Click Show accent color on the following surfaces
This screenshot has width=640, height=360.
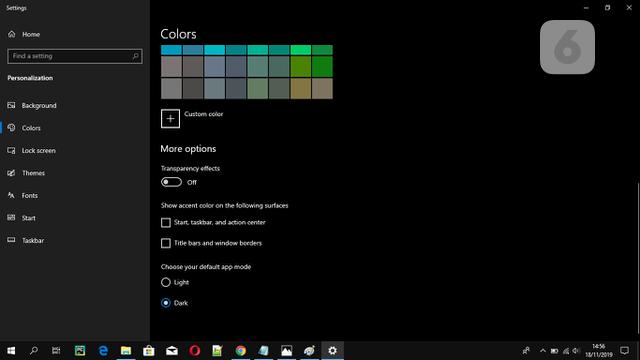tap(224, 206)
